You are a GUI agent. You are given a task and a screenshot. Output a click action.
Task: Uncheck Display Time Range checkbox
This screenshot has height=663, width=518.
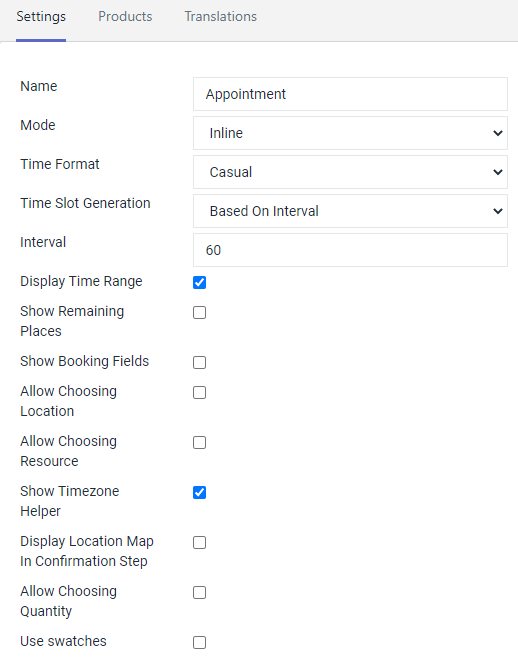click(x=200, y=282)
